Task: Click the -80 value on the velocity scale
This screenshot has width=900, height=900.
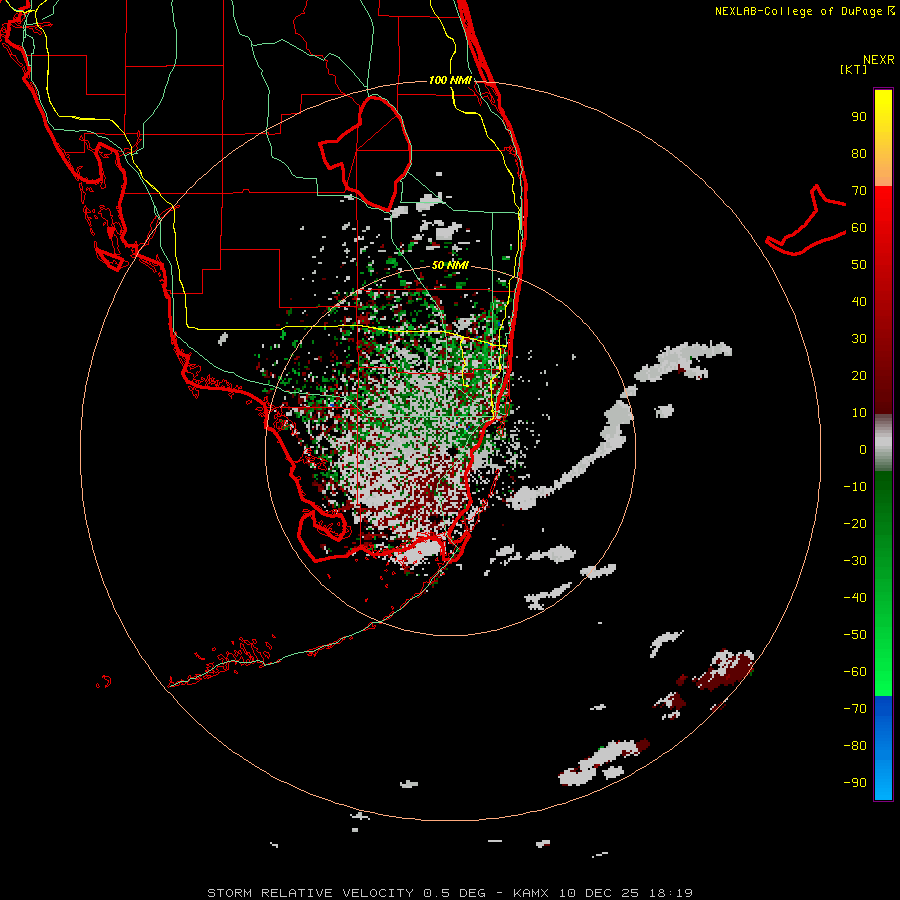Action: coord(855,746)
